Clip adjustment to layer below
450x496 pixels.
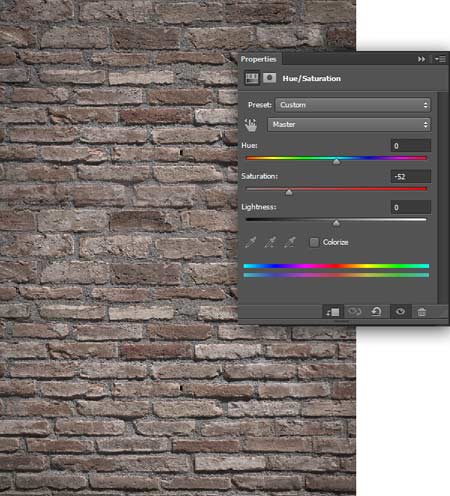tap(333, 312)
